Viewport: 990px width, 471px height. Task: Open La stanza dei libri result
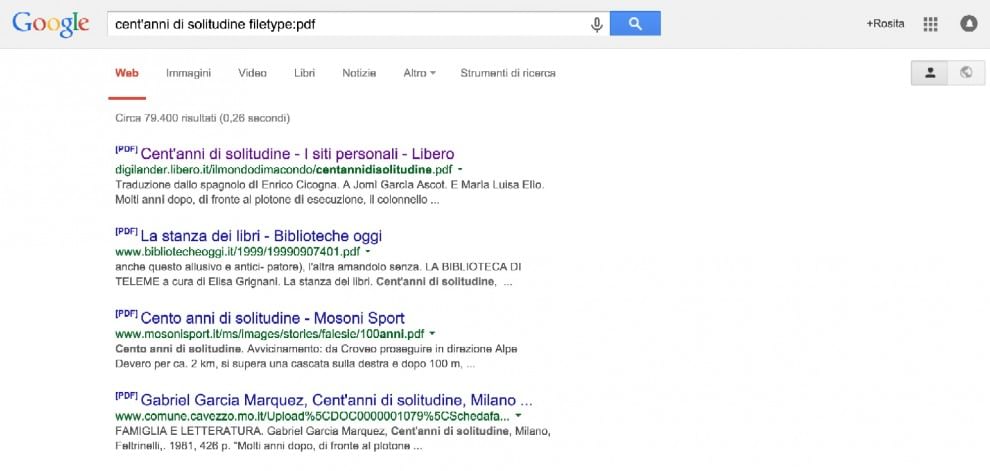(x=261, y=236)
